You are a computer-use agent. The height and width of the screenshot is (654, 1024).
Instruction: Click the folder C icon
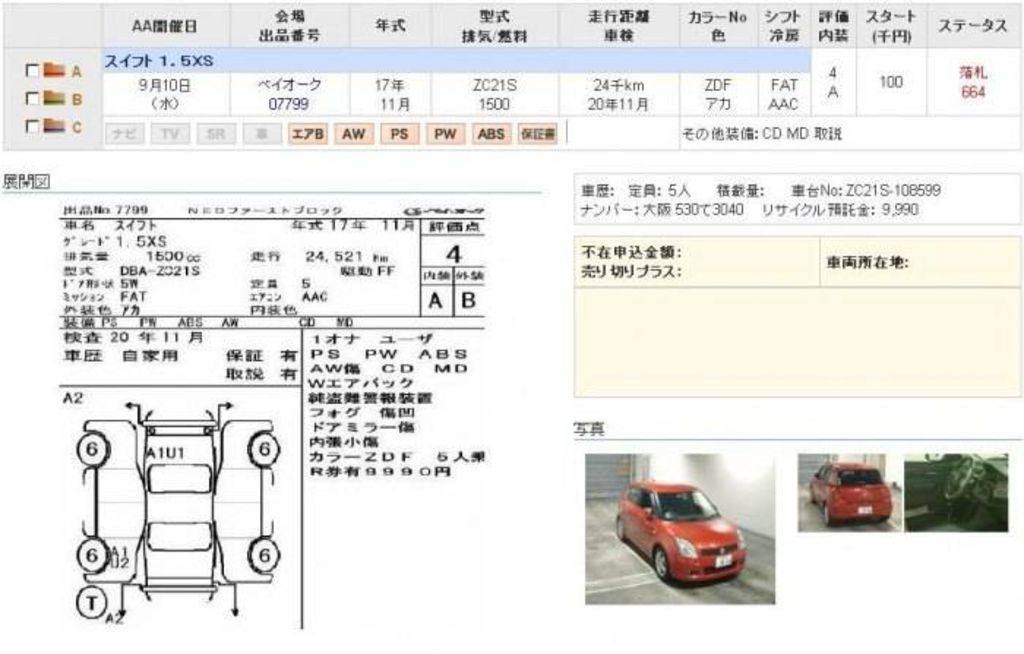[54, 127]
